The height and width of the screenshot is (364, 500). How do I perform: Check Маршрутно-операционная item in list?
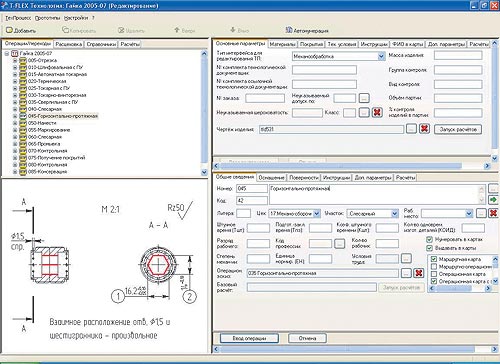point(434,266)
